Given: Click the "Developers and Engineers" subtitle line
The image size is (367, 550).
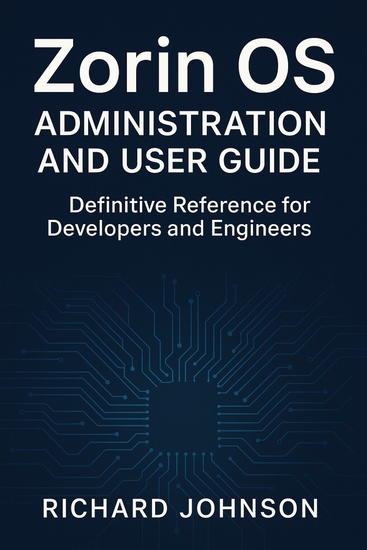Looking at the screenshot, I should 179,229.
